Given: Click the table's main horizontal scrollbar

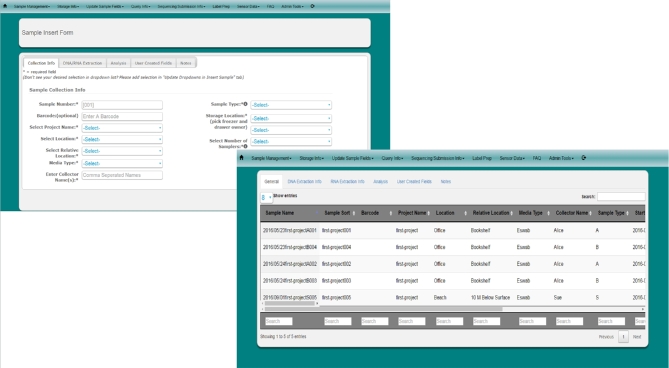Looking at the screenshot, I should [x=383, y=309].
